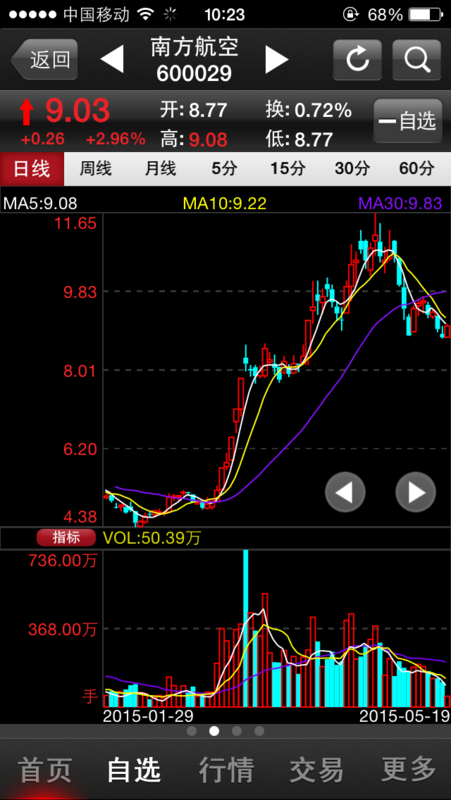
Task: Select the 5分 interval tab
Action: pyautogui.click(x=224, y=169)
